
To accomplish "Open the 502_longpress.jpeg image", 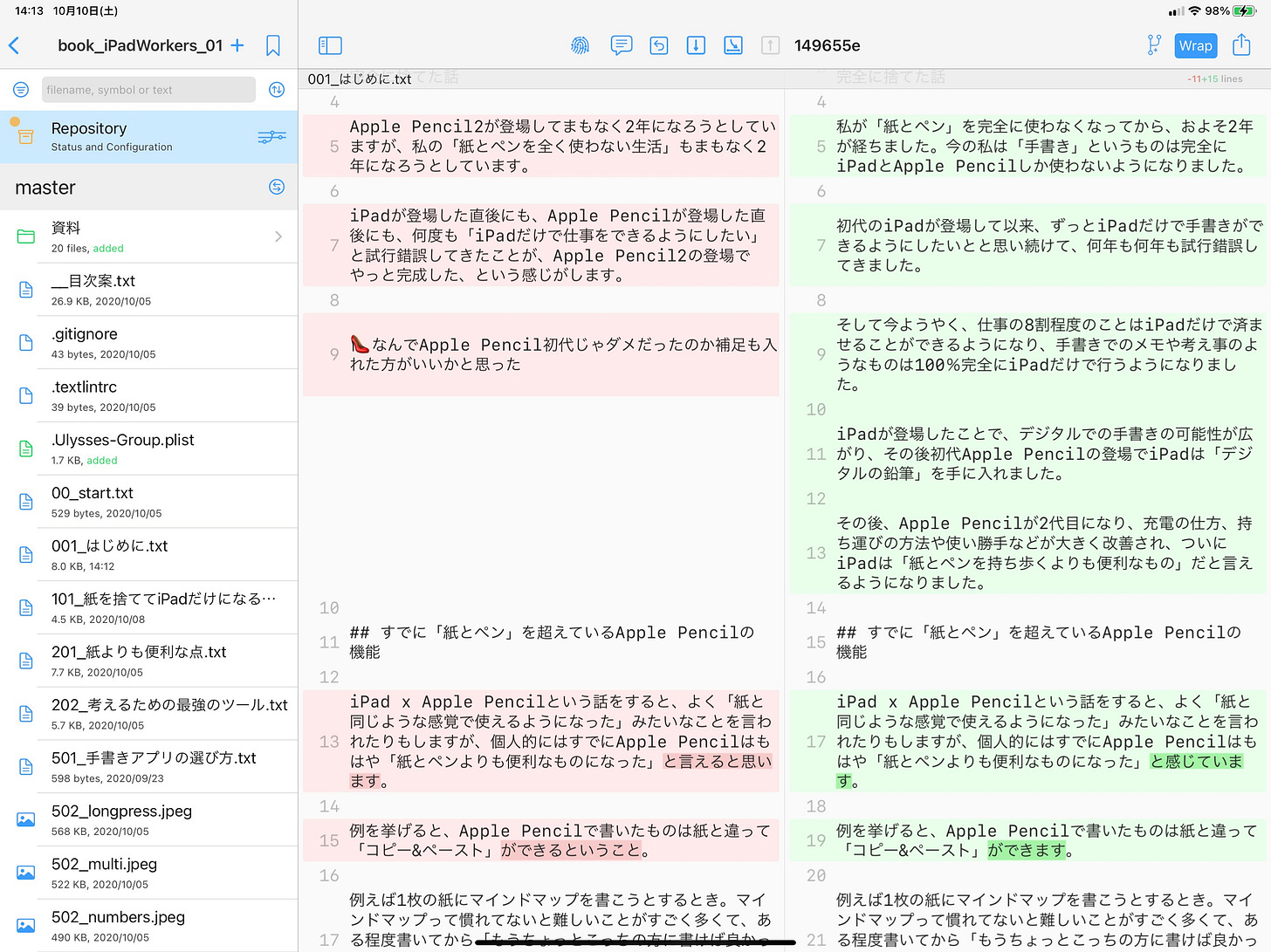I will [148, 819].
